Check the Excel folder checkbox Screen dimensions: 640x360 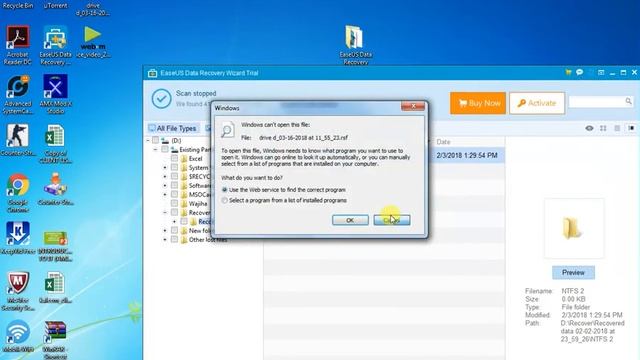point(174,158)
